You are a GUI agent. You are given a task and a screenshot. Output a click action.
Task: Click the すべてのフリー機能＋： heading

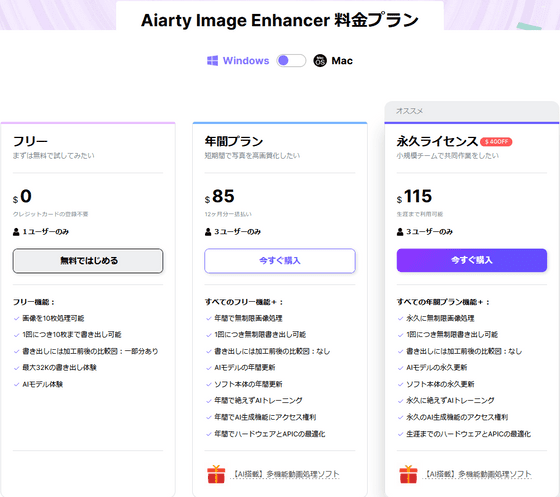pyautogui.click(x=244, y=302)
